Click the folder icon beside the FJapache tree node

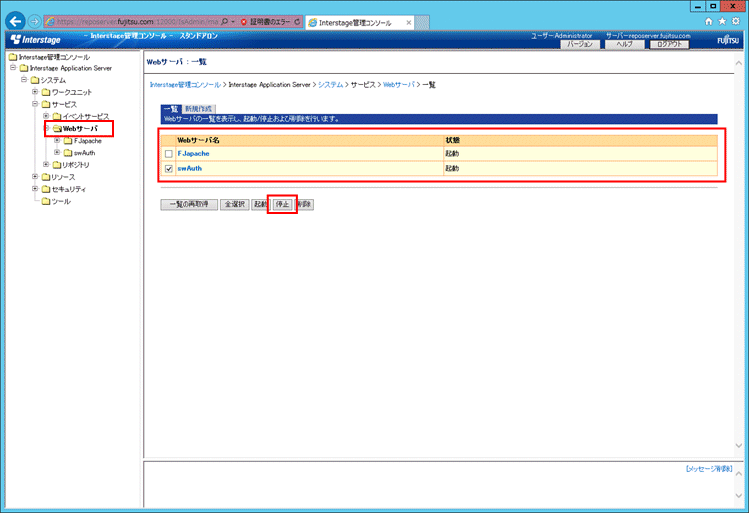(x=68, y=141)
